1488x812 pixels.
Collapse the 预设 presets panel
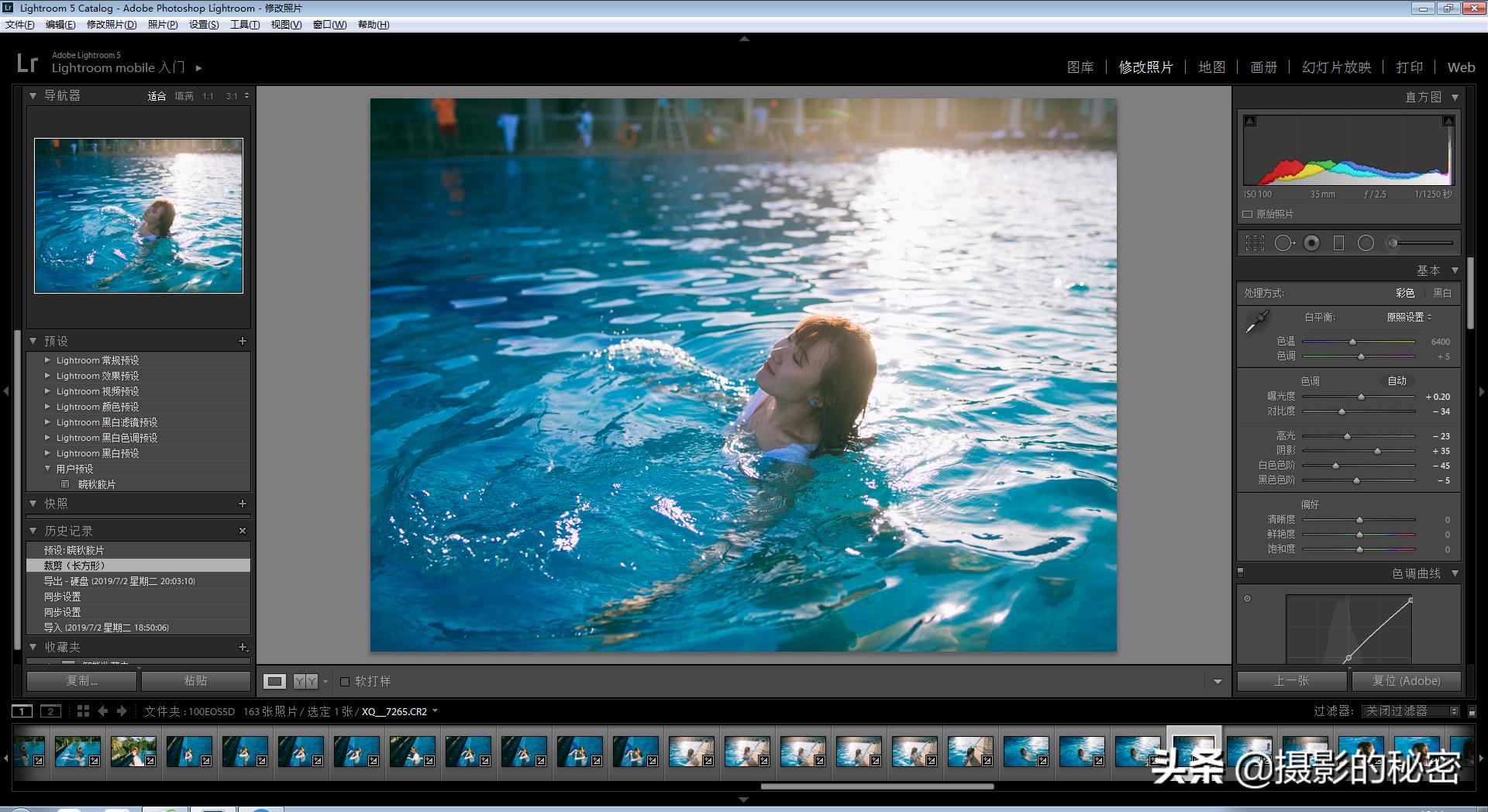click(33, 341)
